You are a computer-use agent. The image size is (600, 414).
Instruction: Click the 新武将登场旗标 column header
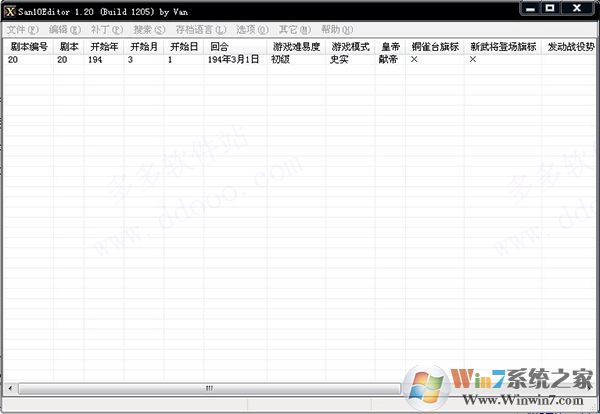[x=503, y=47]
